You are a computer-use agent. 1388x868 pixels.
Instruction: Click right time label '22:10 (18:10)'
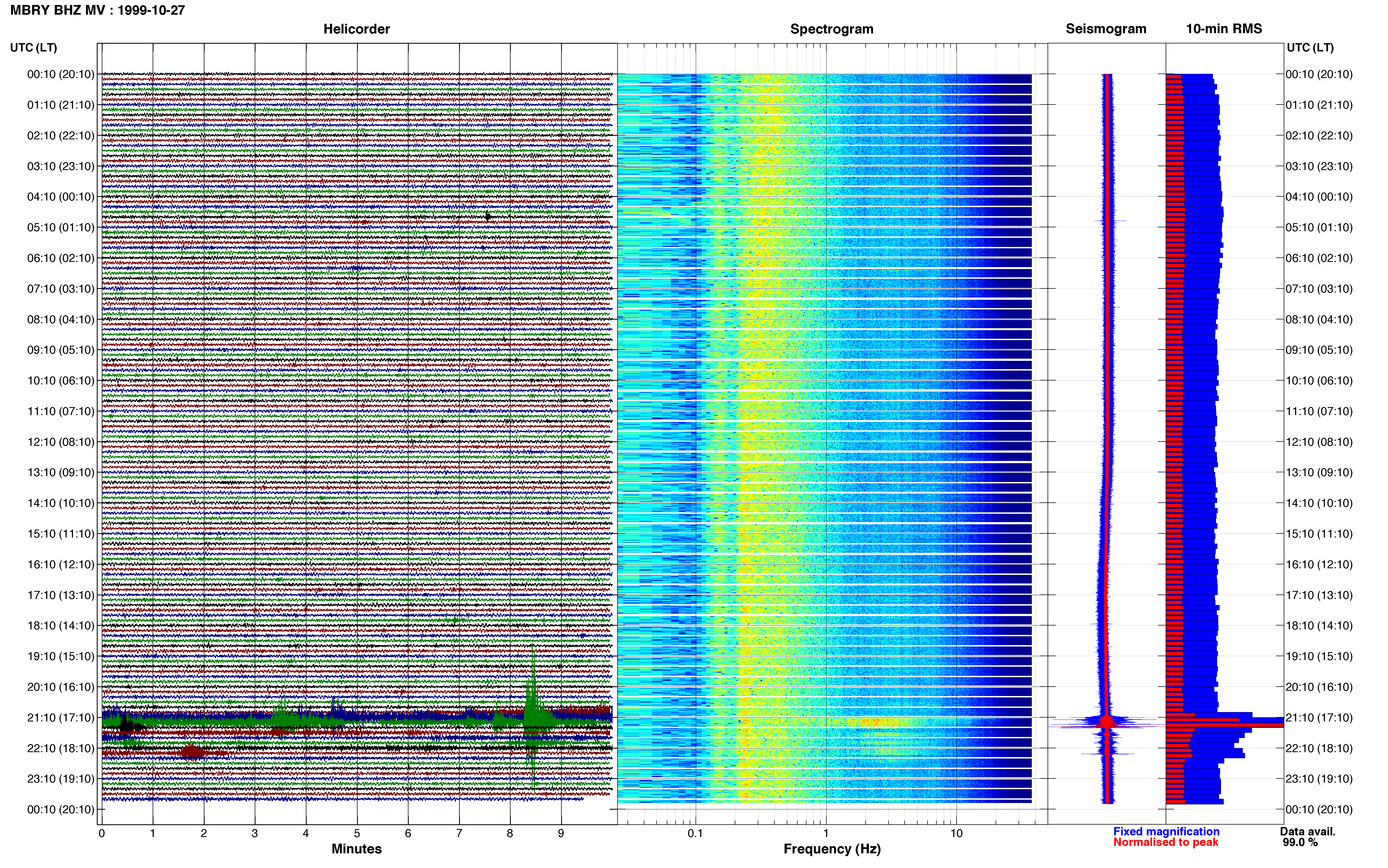point(1319,748)
